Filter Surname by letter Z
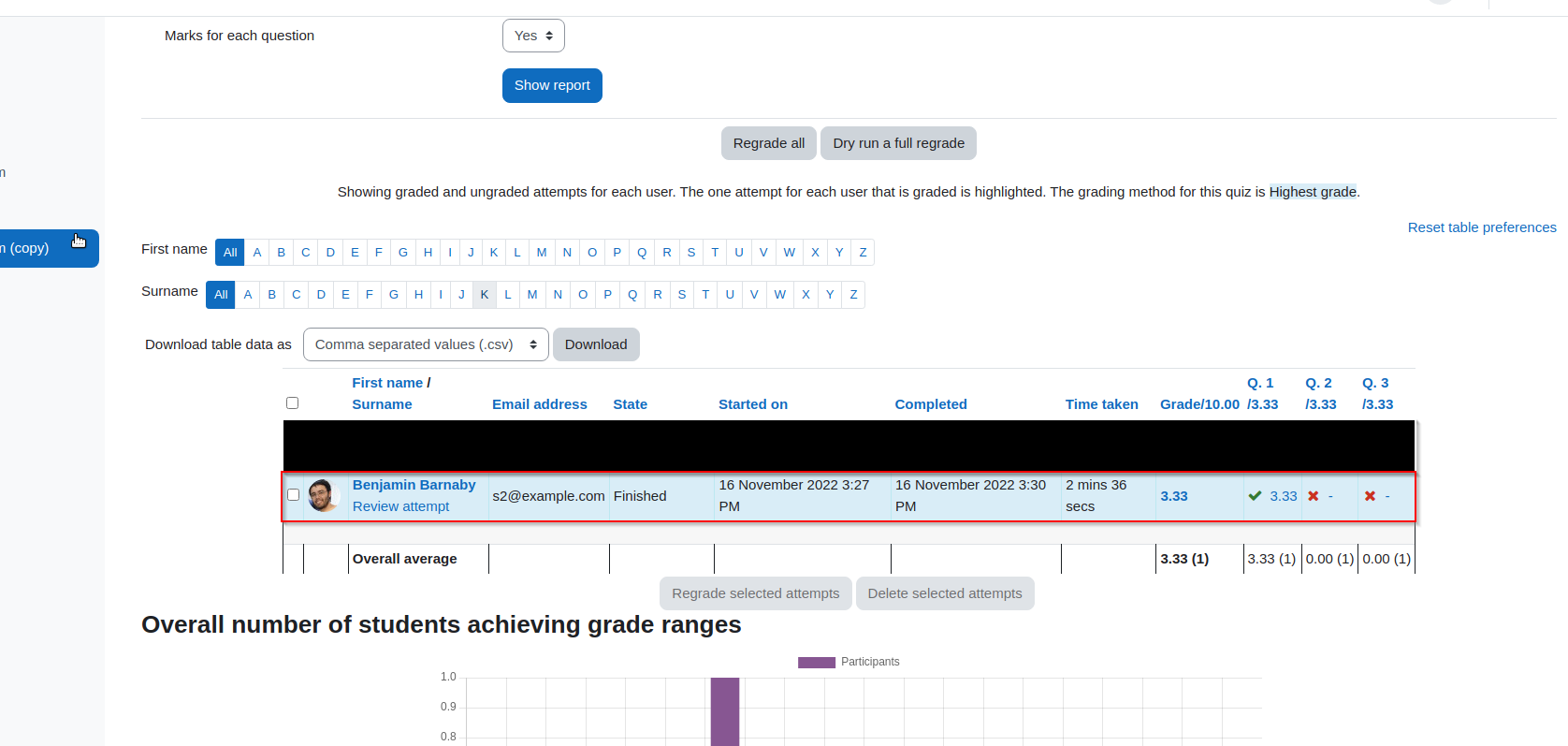 (853, 295)
